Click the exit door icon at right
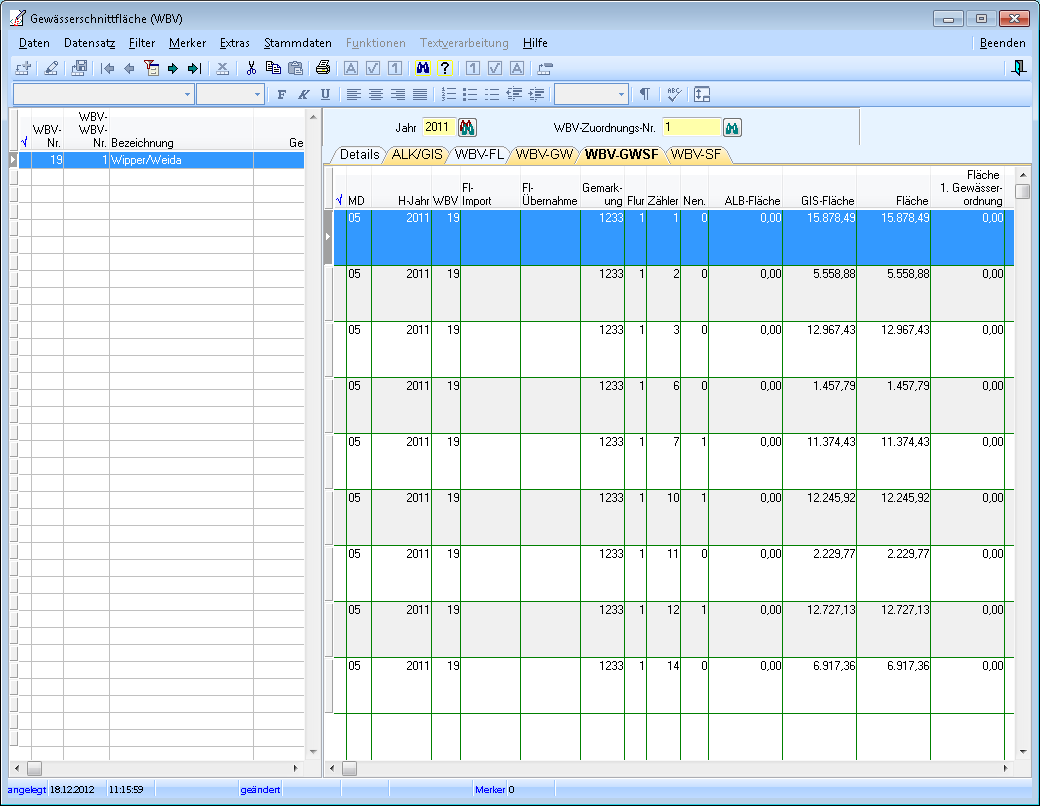Screen dimensions: 1040x806 [x=1019, y=68]
